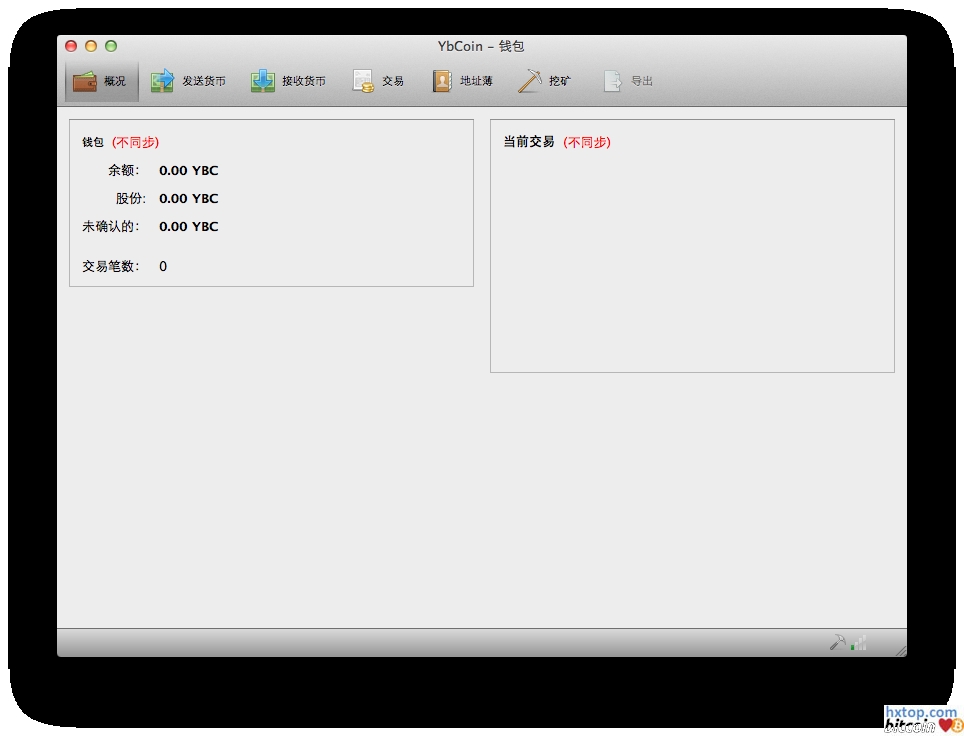The height and width of the screenshot is (736, 964).
Task: Click the pickaxe mining status icon in status bar
Action: tap(837, 642)
